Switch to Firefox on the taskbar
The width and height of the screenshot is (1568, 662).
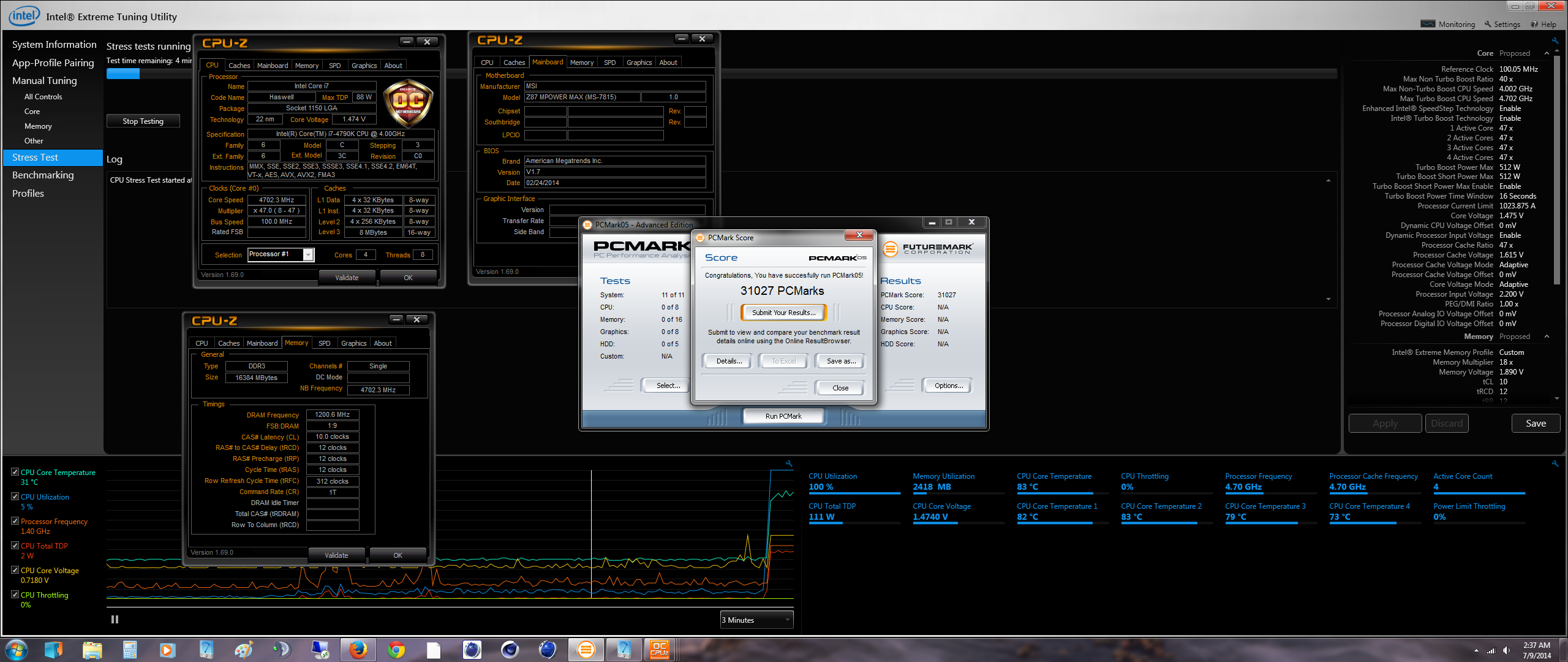click(358, 650)
